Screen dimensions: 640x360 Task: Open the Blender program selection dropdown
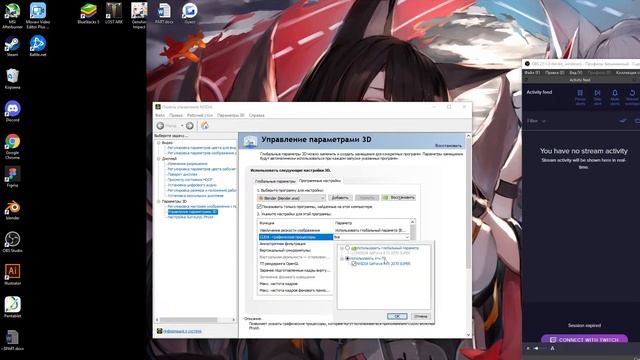[291, 198]
